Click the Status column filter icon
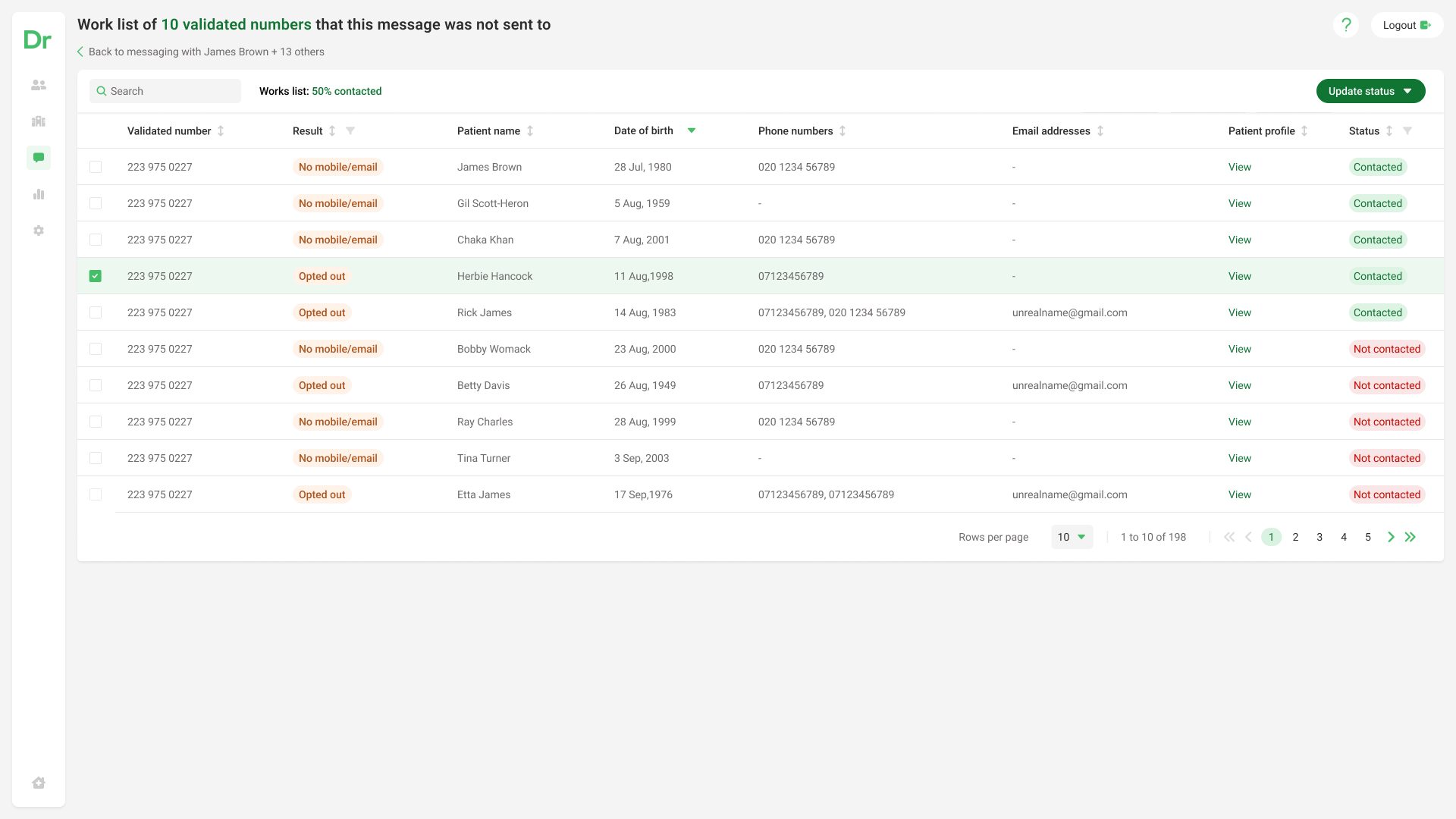 1407,130
